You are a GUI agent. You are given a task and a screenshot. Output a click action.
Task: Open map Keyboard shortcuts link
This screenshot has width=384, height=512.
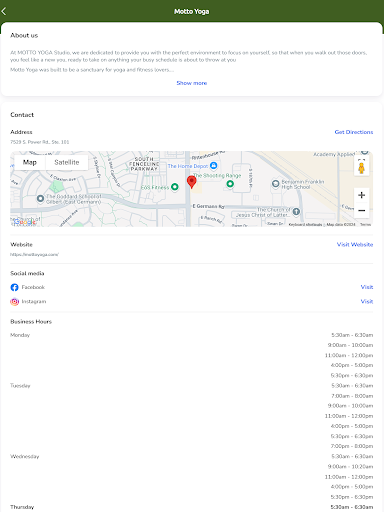tap(305, 224)
